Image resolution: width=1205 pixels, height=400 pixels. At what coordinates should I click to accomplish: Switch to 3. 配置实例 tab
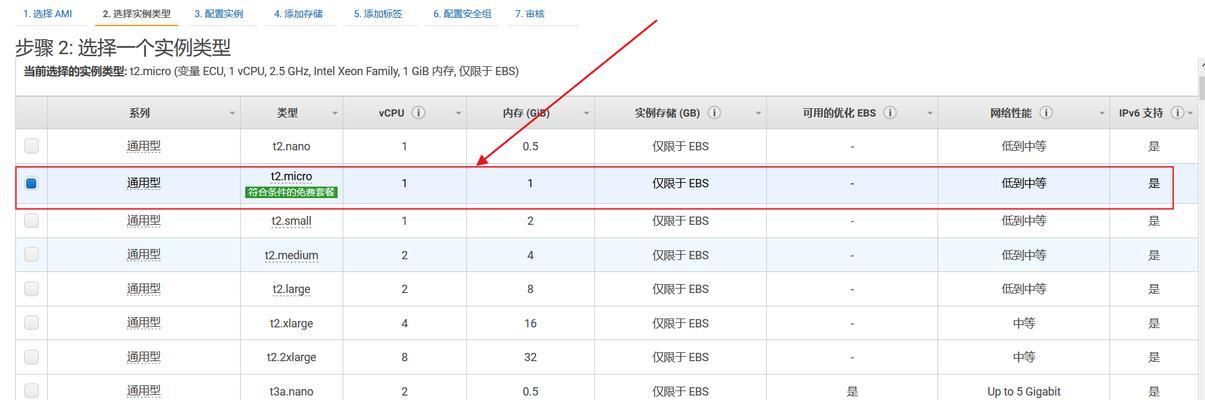[219, 14]
